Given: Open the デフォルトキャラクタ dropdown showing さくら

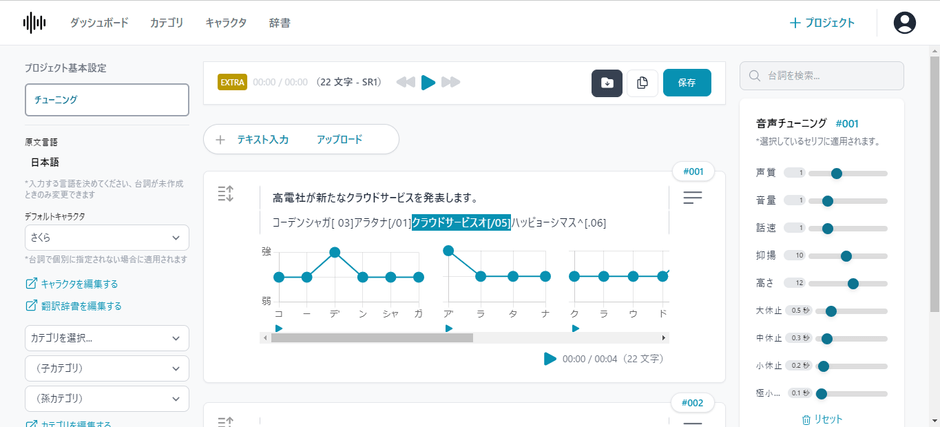Looking at the screenshot, I should pos(107,238).
